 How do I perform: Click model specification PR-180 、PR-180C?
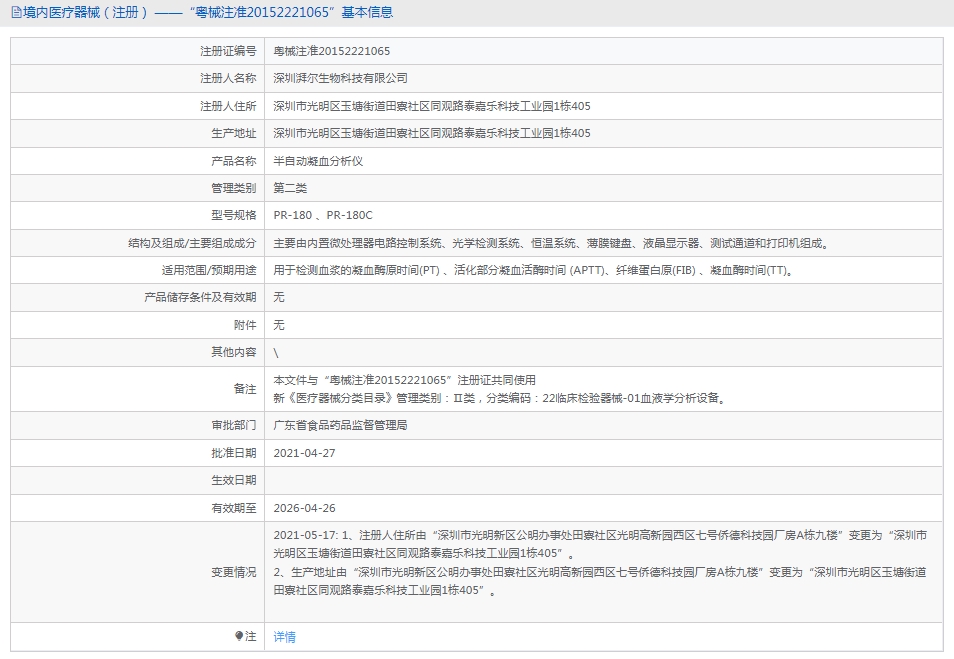point(323,215)
